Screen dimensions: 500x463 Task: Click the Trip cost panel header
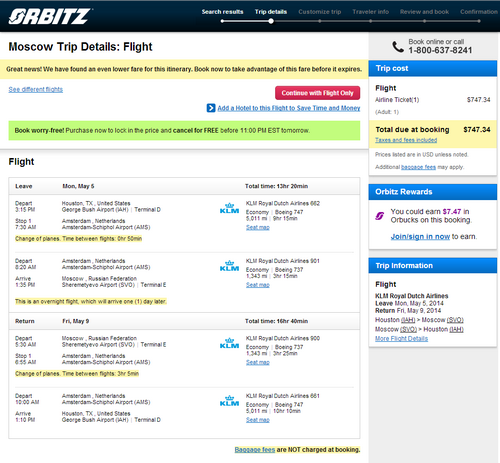point(433,68)
